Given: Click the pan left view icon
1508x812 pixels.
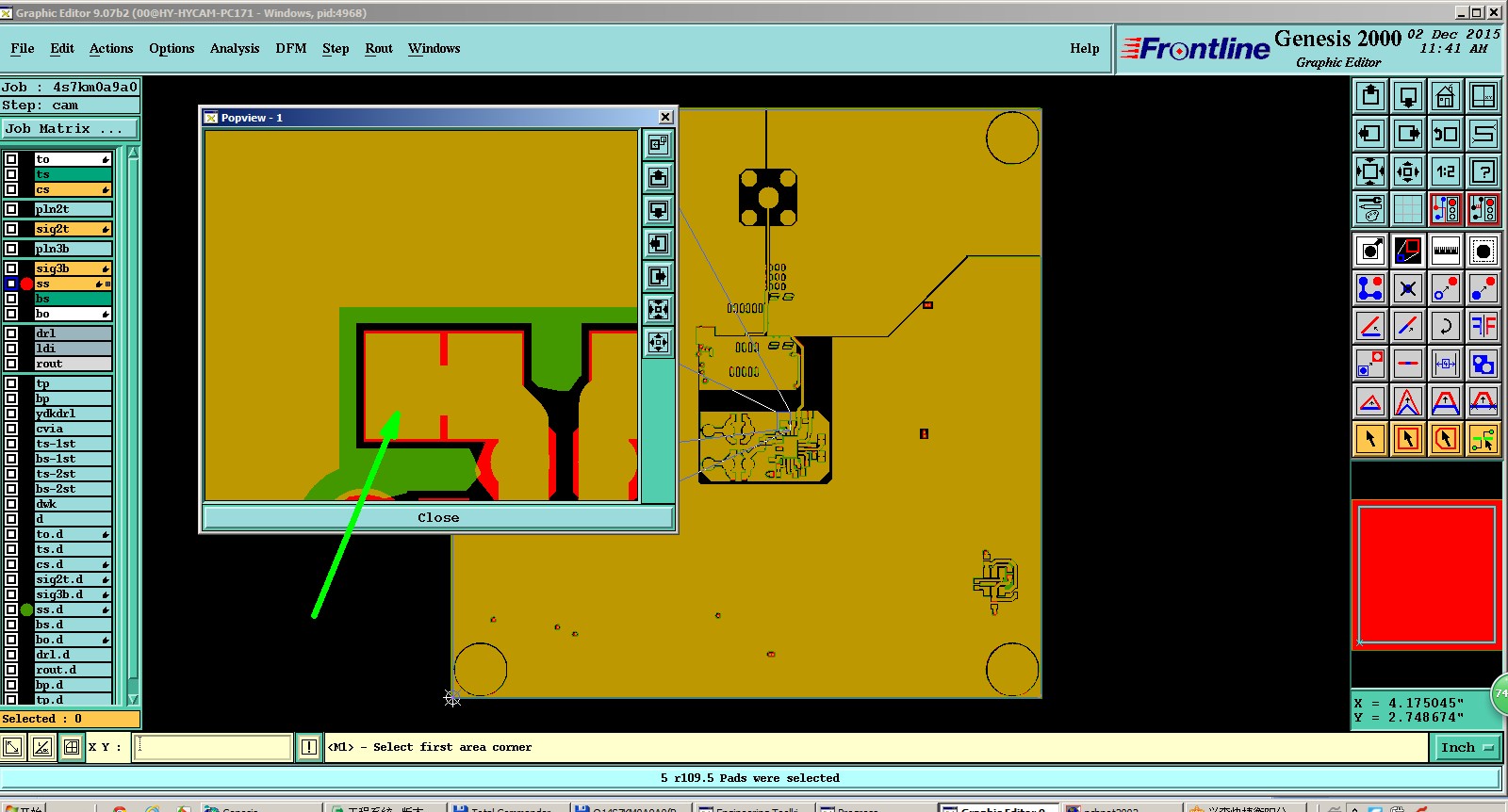Looking at the screenshot, I should (x=1370, y=134).
